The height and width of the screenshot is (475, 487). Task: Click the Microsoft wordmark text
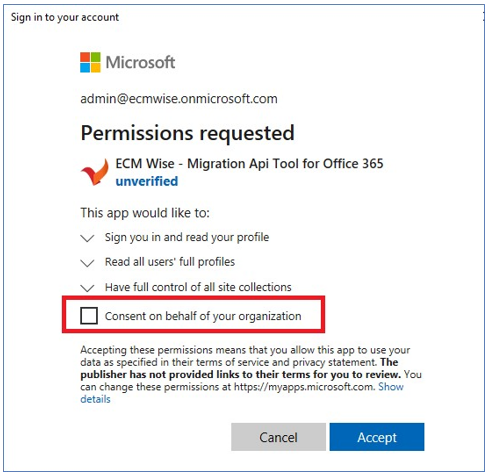(140, 62)
